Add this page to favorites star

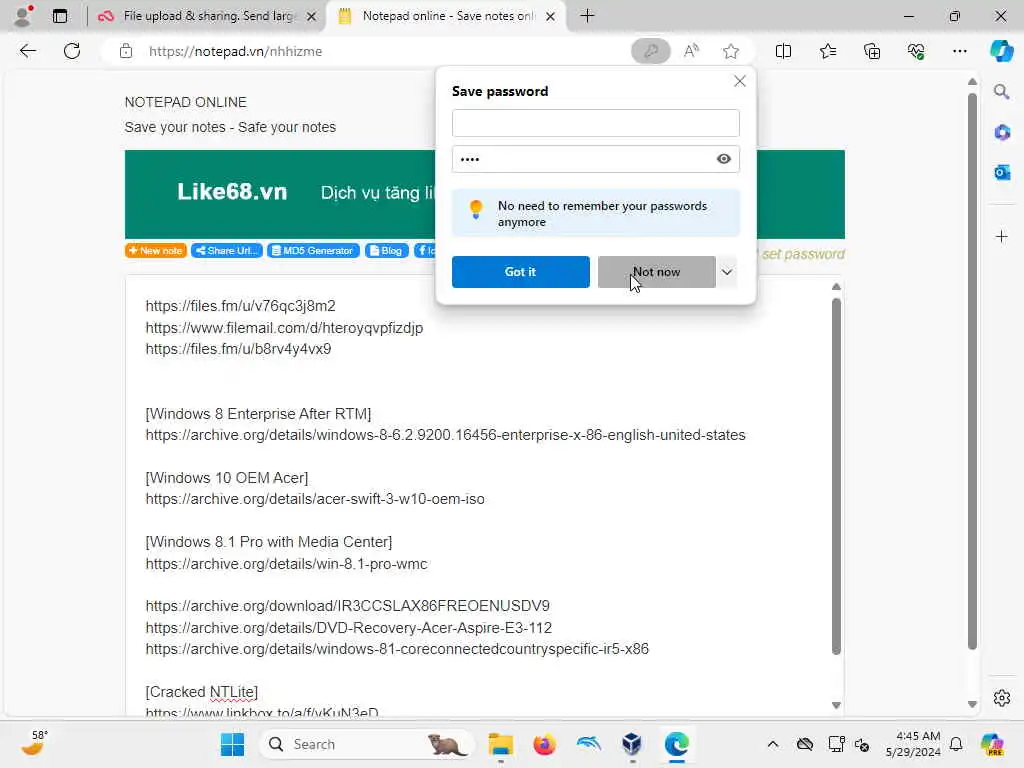[731, 51]
